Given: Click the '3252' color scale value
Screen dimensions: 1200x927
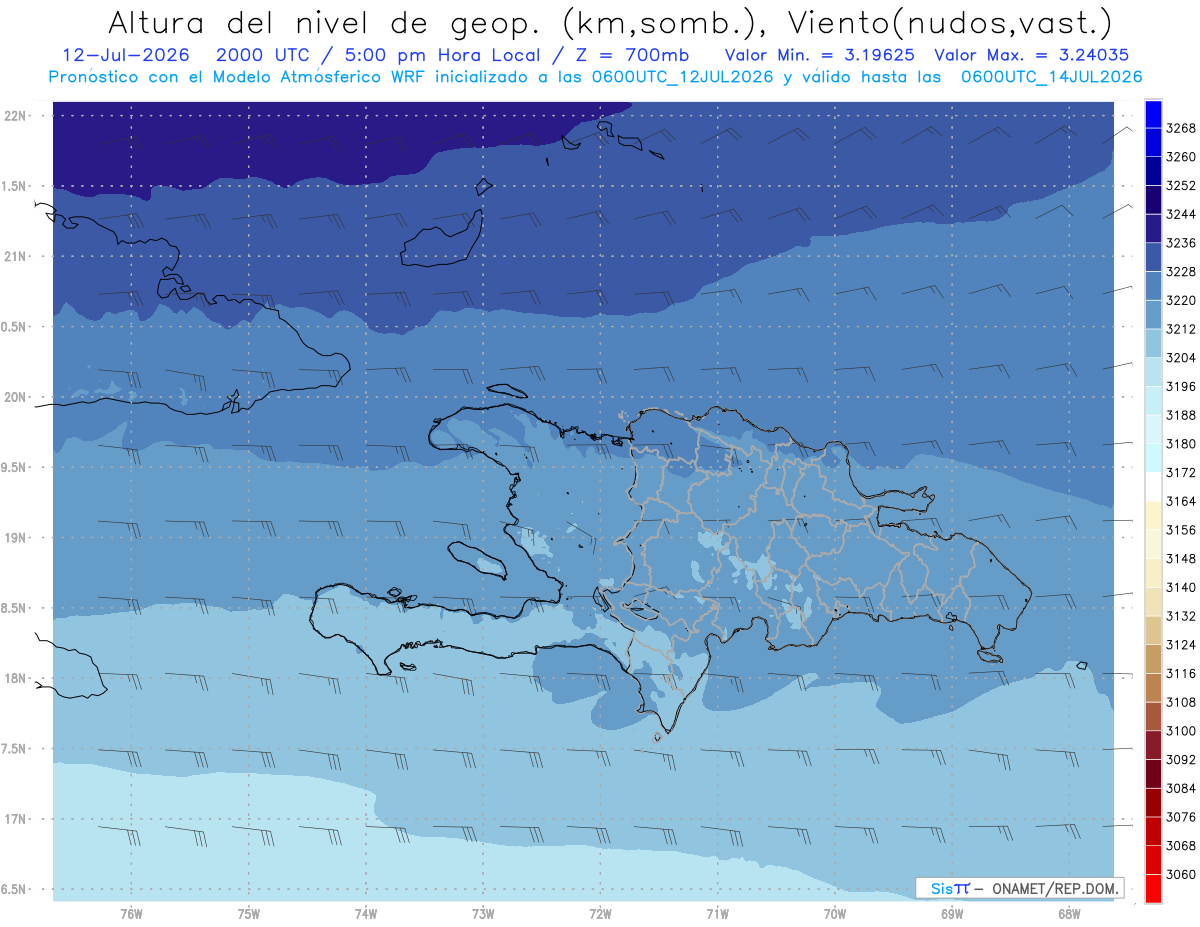Looking at the screenshot, I should [1181, 186].
